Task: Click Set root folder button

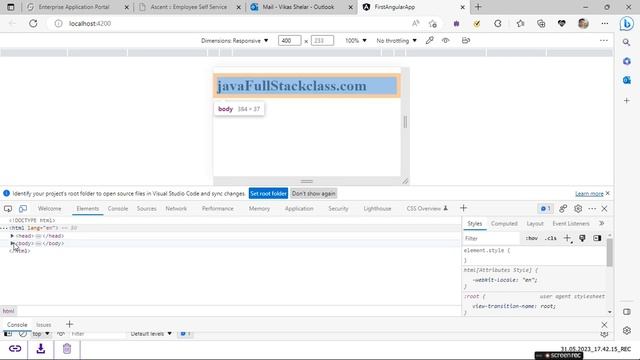Action: click(268, 193)
